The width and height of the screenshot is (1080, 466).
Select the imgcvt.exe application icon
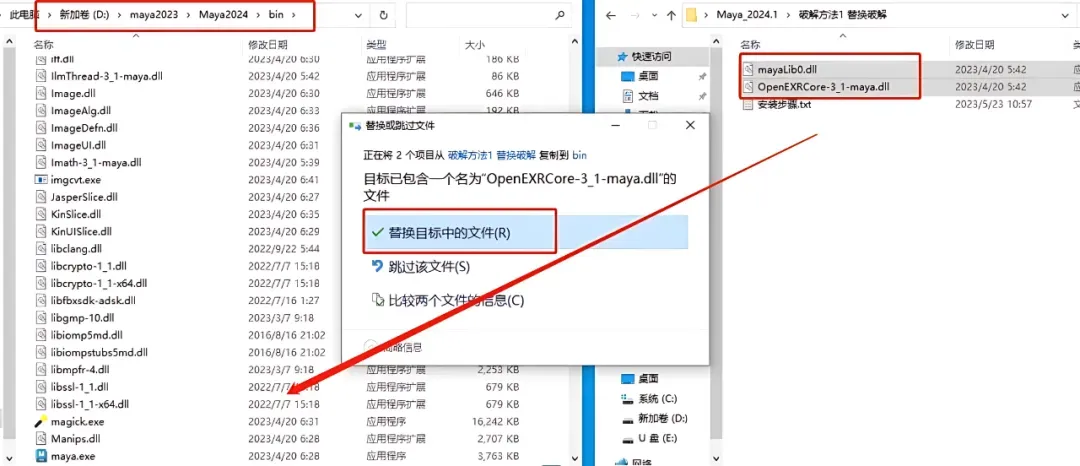point(42,179)
